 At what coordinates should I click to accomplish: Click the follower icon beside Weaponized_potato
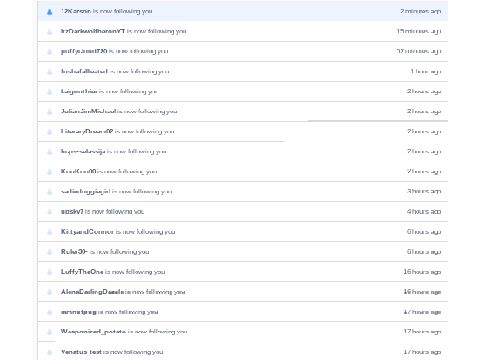click(49, 332)
